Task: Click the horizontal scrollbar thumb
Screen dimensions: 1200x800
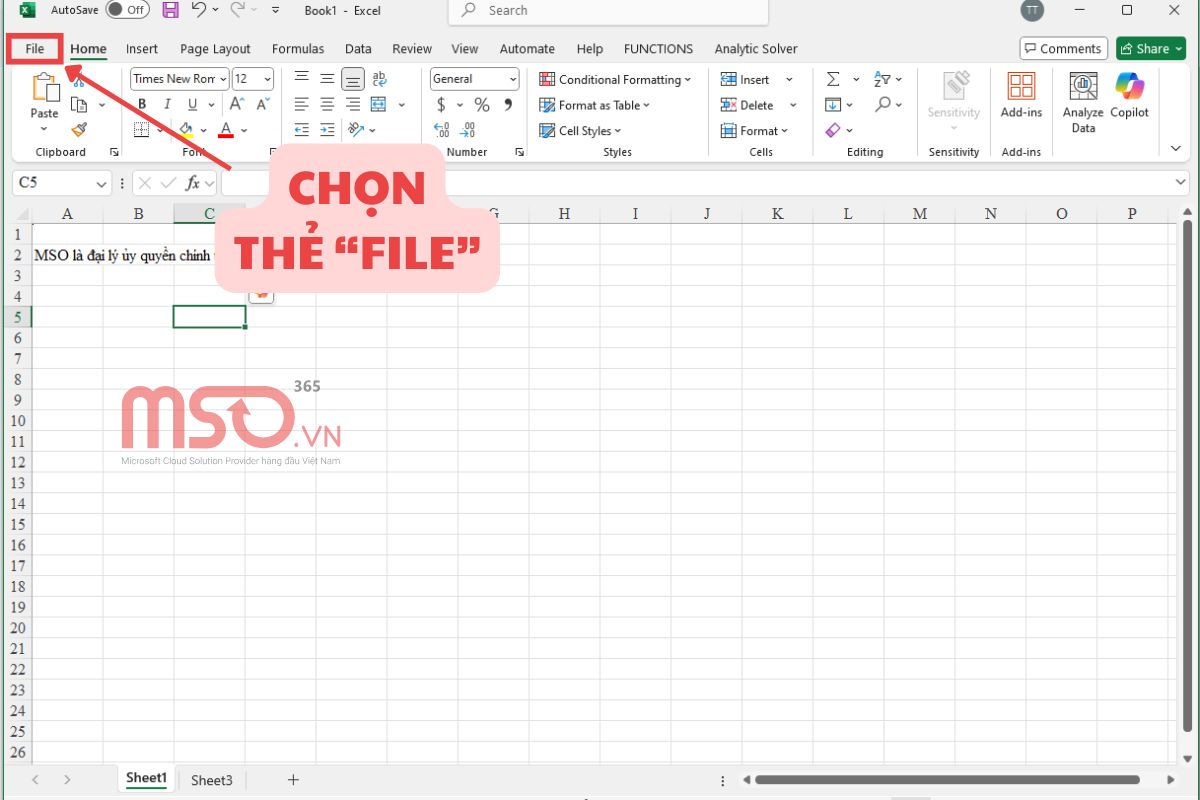Action: (x=947, y=780)
